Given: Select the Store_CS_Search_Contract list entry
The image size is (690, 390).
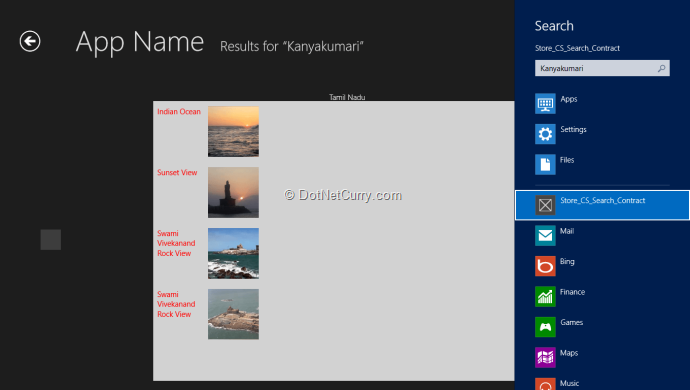Looking at the screenshot, I should pos(602,205).
